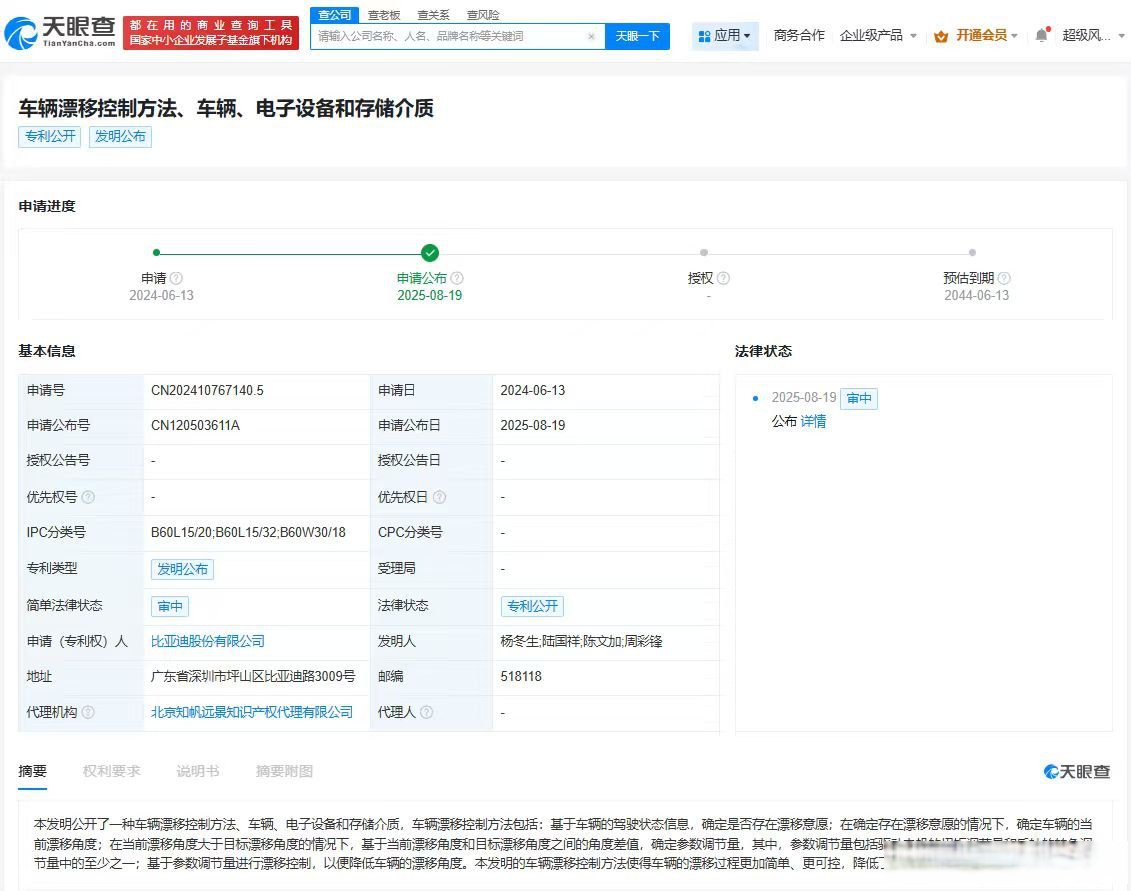
Task: Clear the search box with the × icon
Action: click(x=591, y=35)
